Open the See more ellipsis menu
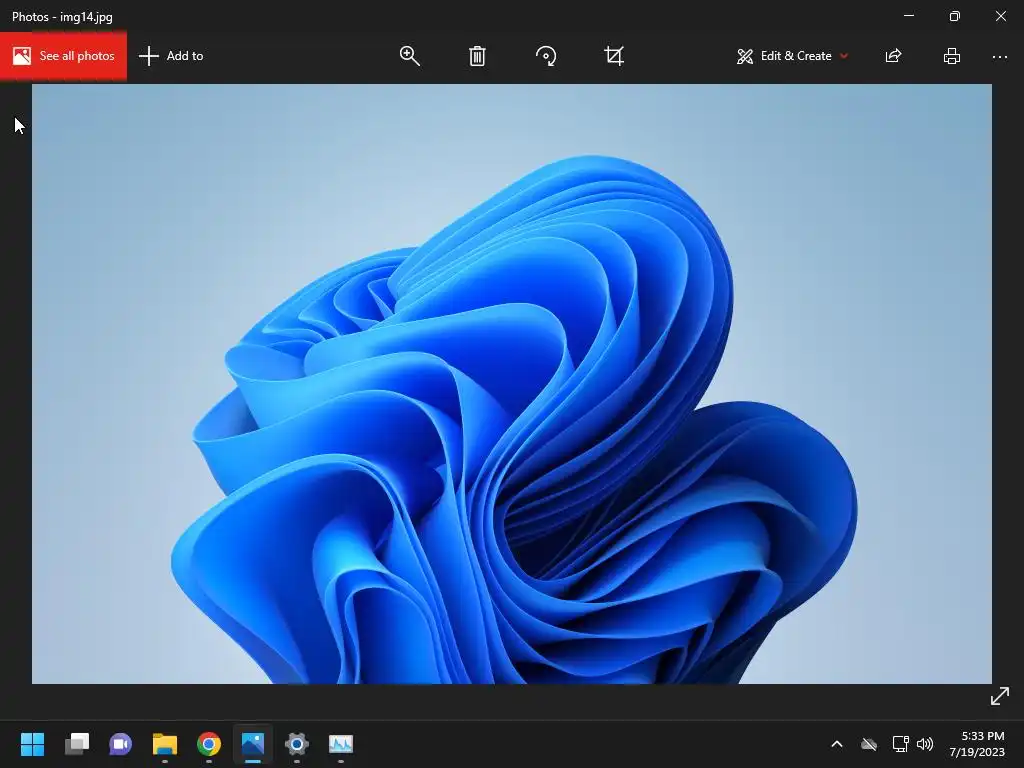Image resolution: width=1024 pixels, height=768 pixels. [1000, 57]
